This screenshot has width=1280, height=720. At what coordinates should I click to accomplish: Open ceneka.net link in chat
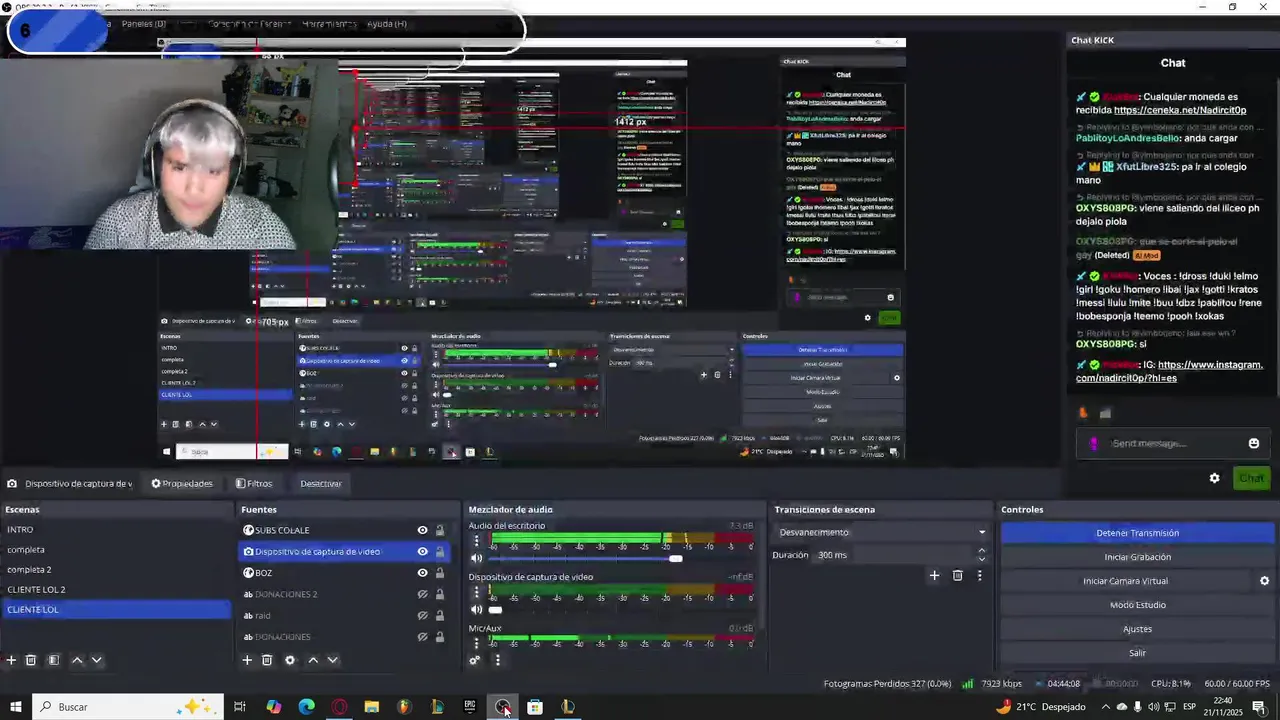click(x=1180, y=110)
